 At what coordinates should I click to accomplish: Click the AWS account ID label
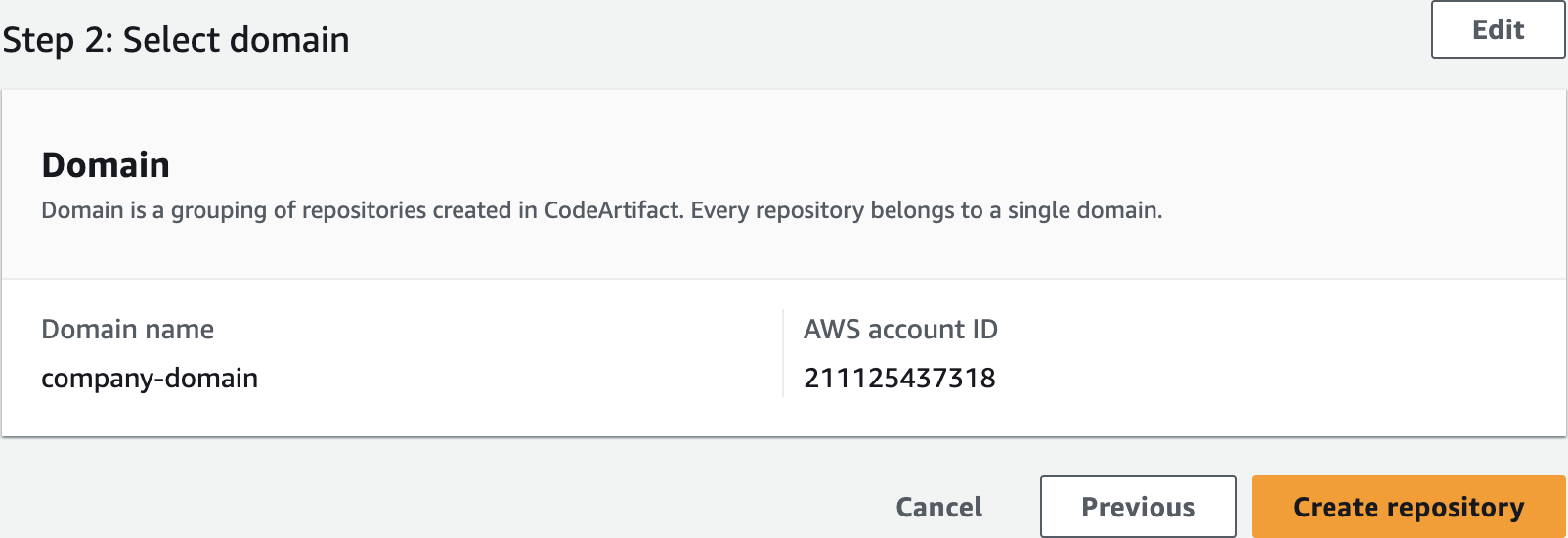tap(900, 330)
